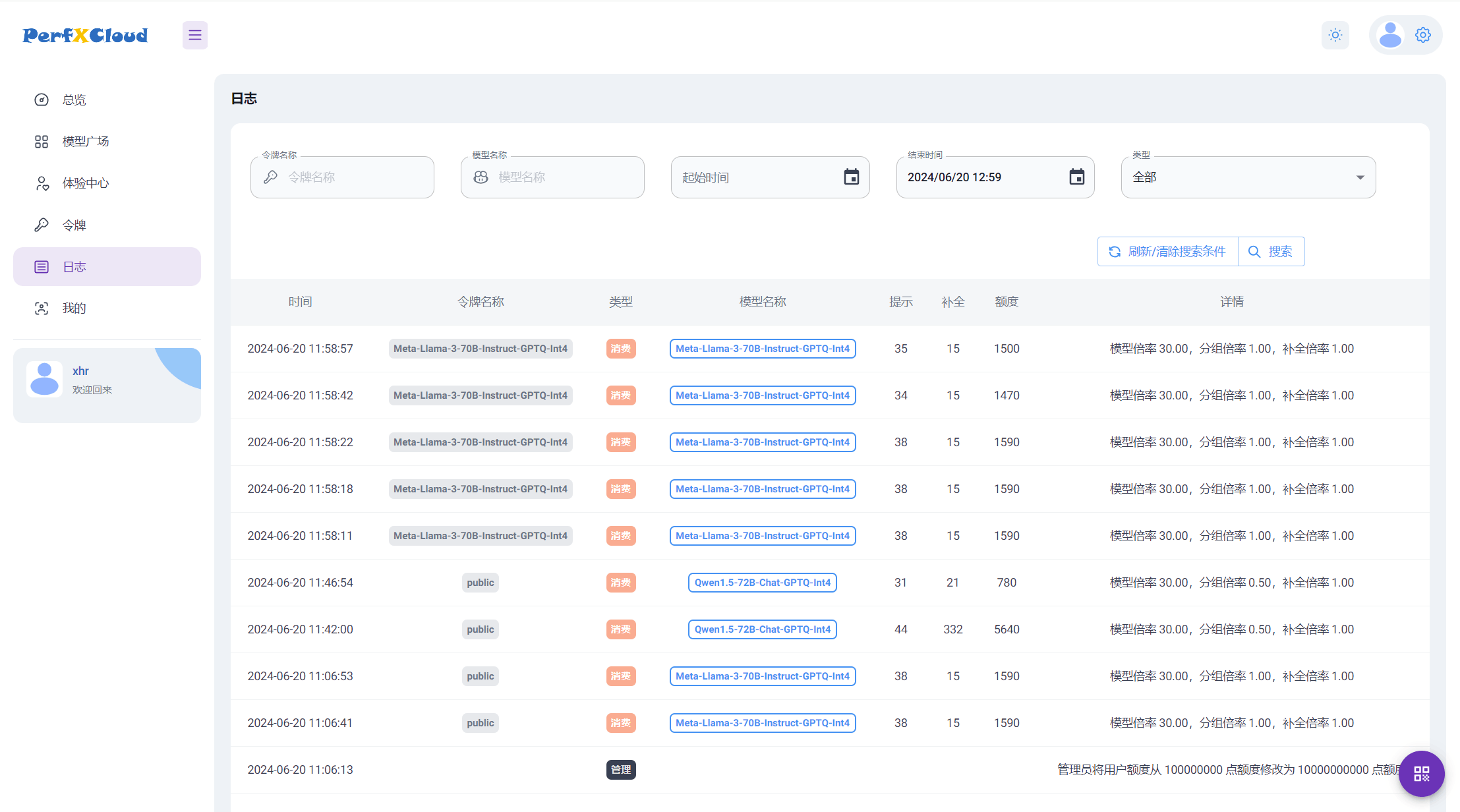This screenshot has width=1460, height=812.
Task: Click refresh icon in 刷新 button
Action: [x=1115, y=252]
